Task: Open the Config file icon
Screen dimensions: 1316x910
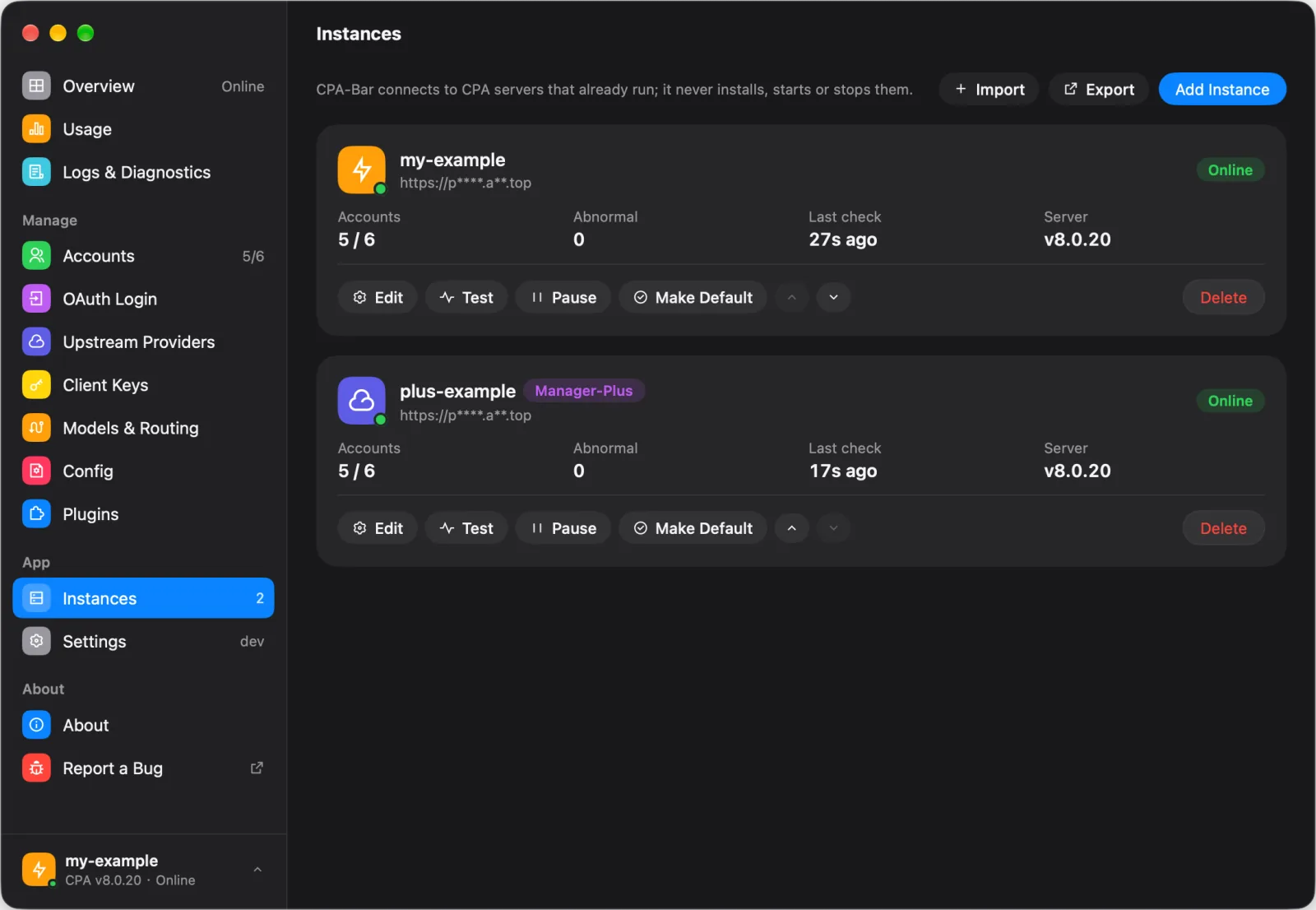Action: coord(36,471)
